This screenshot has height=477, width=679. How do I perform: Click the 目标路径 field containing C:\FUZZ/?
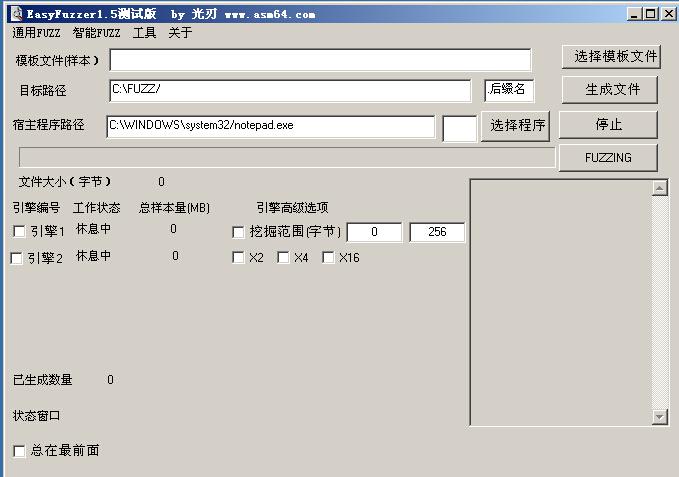[x=290, y=90]
